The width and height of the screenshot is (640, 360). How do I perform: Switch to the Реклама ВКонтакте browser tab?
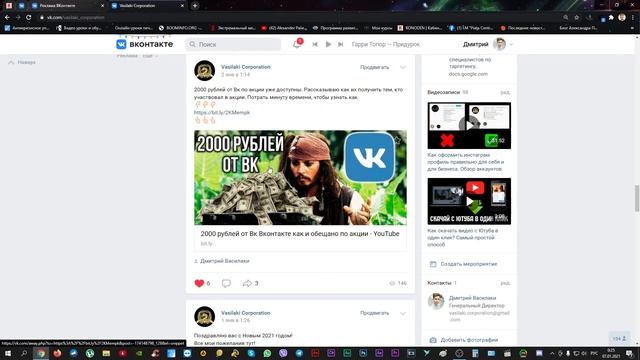[x=67, y=6]
